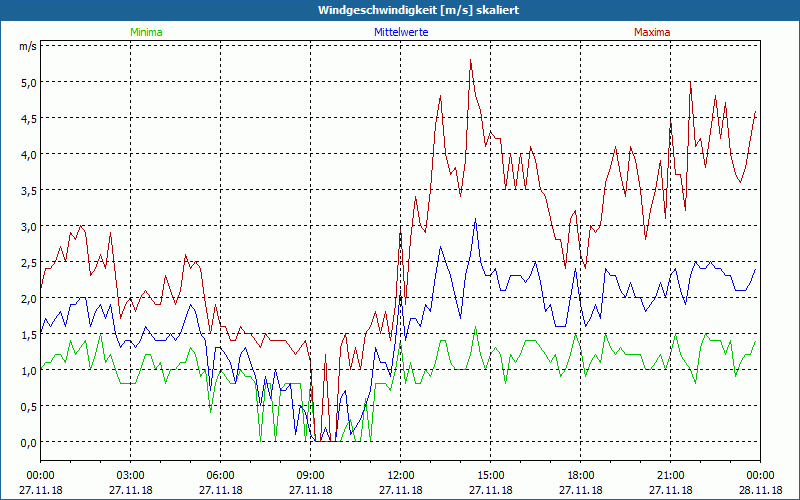The height and width of the screenshot is (500, 800).
Task: Click the 0,0 y-axis tick label
Action: pos(28,442)
